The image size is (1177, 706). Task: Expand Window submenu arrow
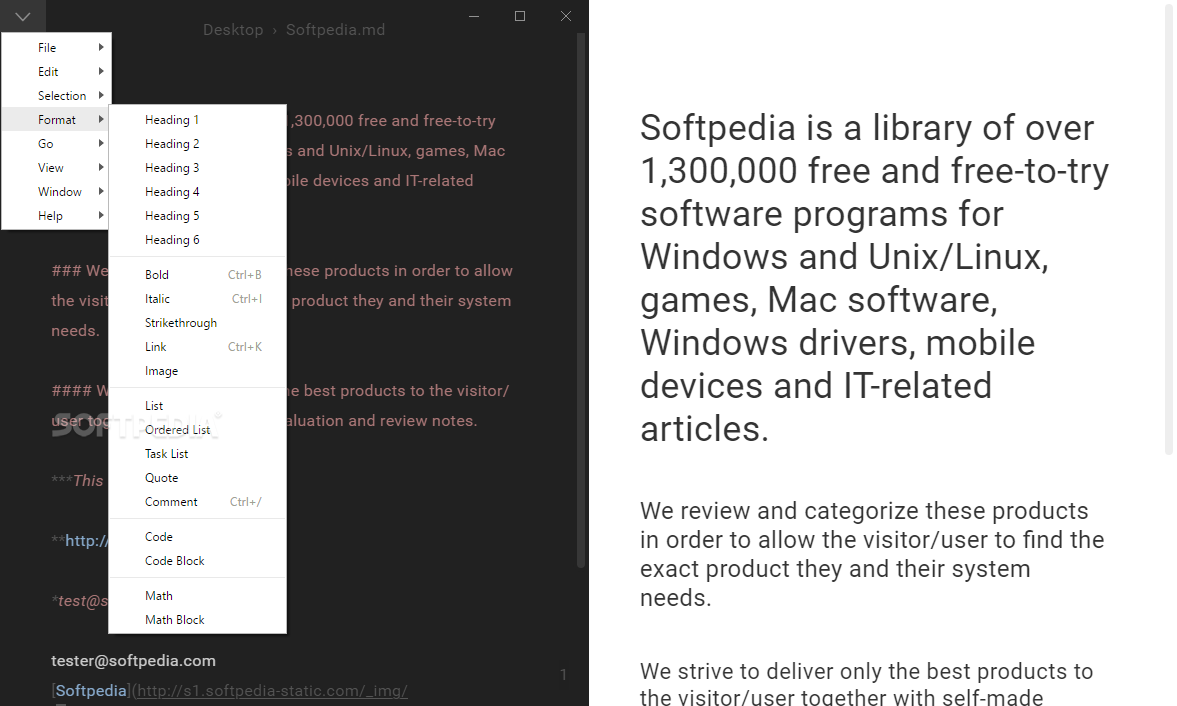[x=101, y=191]
